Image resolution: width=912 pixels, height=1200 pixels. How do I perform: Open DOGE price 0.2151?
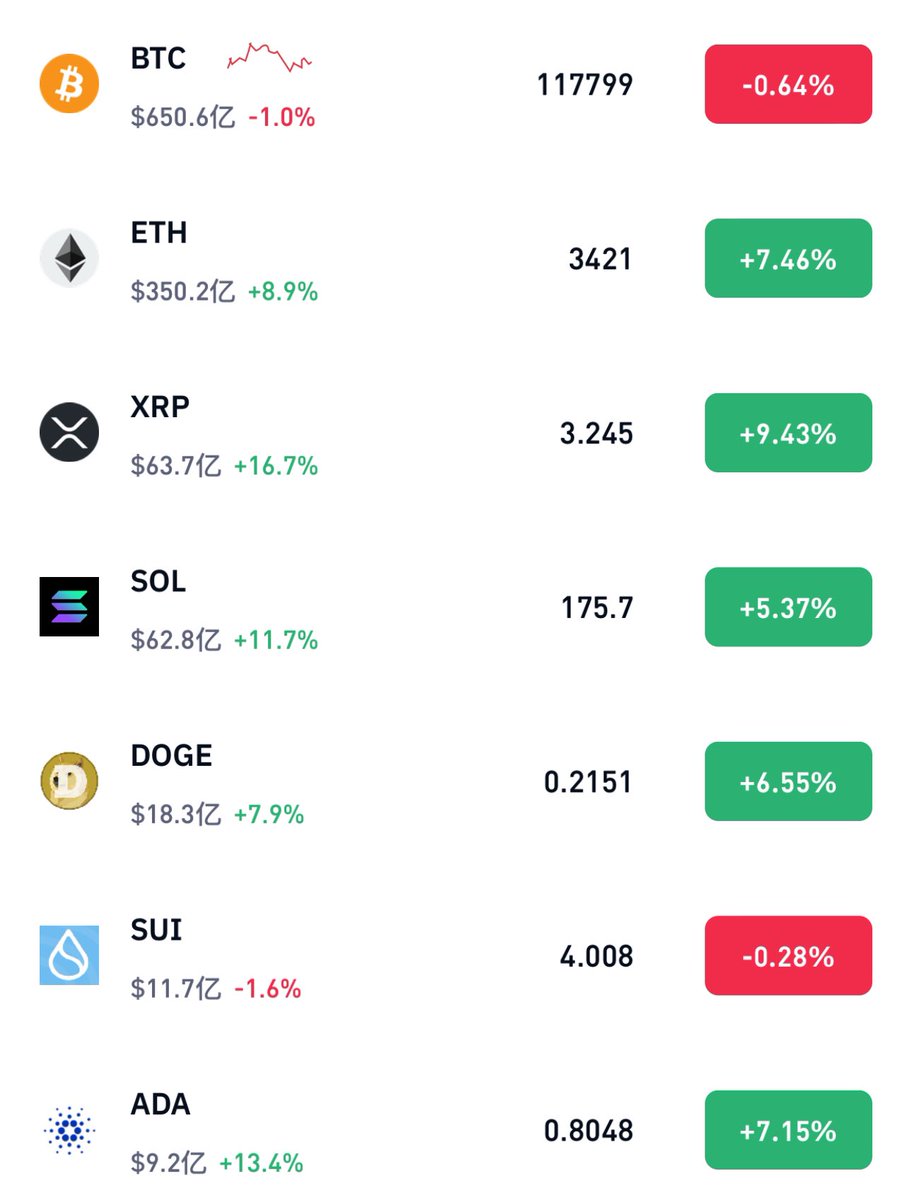pyautogui.click(x=589, y=782)
